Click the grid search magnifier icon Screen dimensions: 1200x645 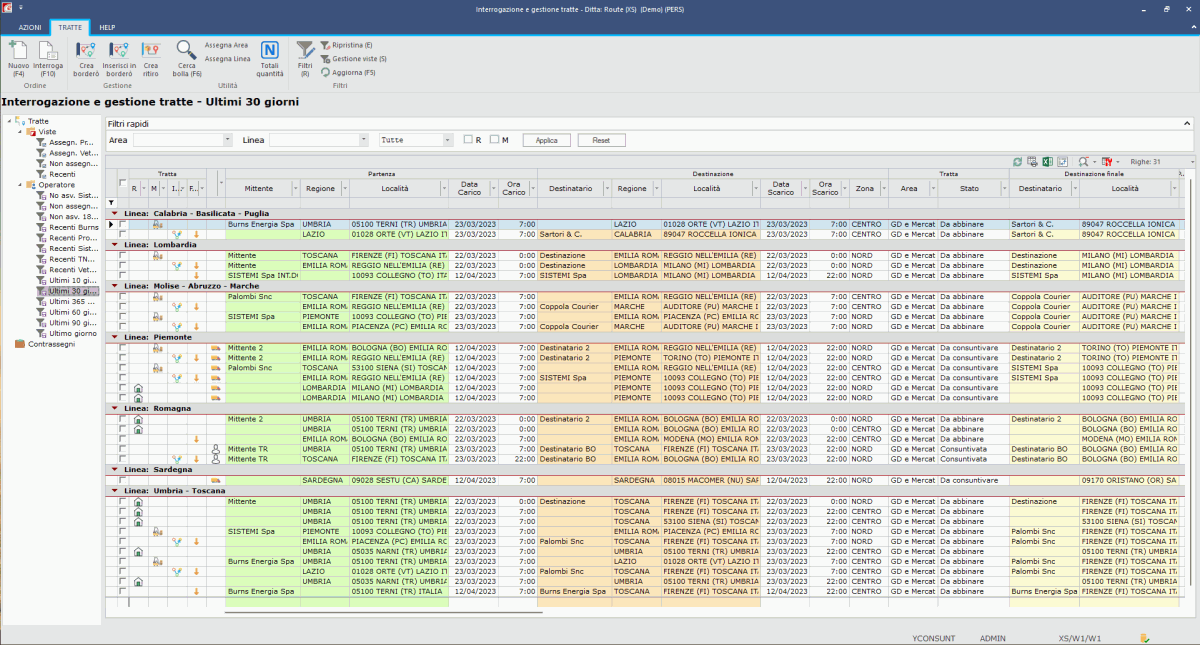click(1083, 161)
